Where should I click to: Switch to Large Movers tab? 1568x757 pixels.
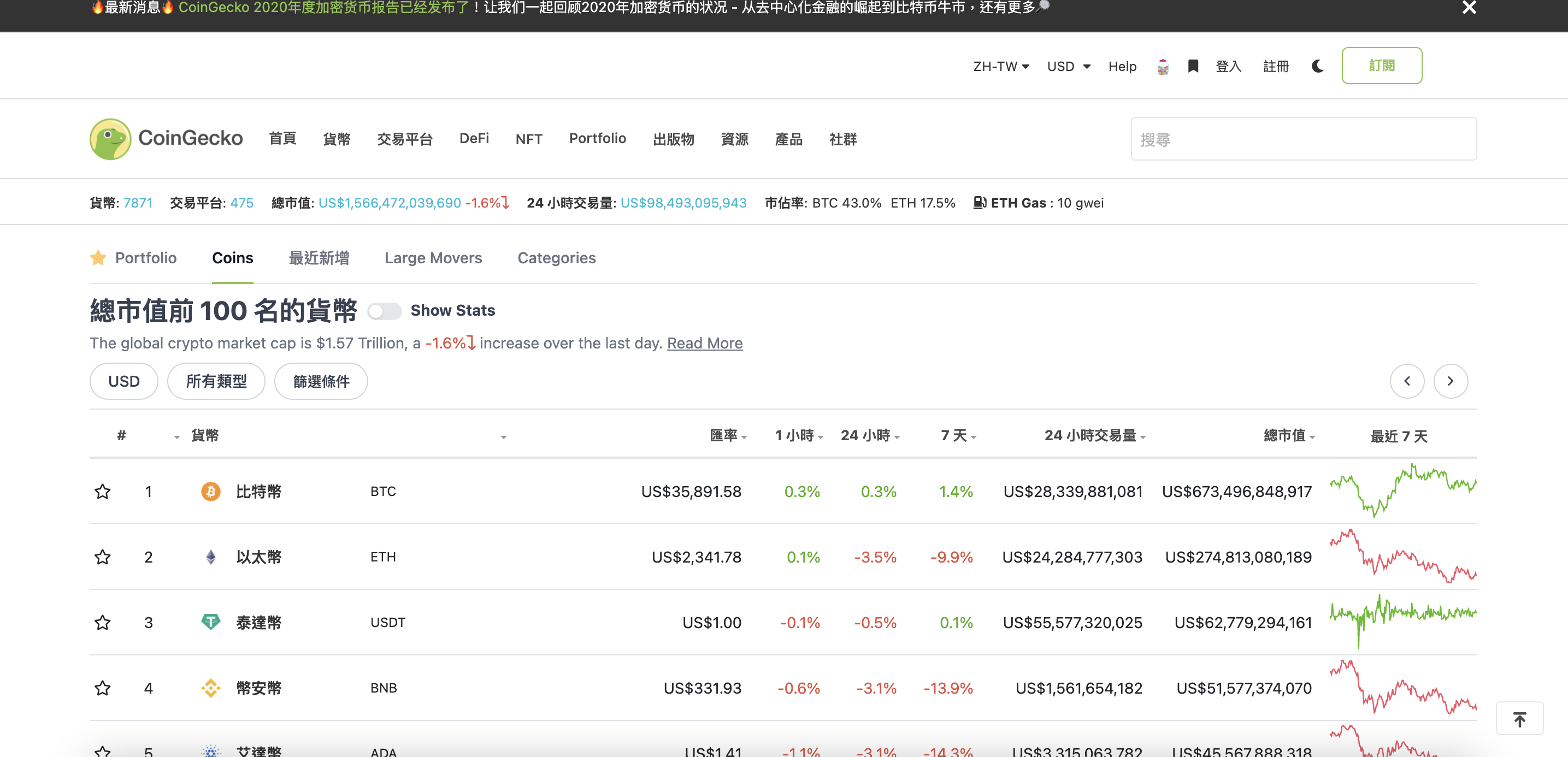(x=433, y=258)
